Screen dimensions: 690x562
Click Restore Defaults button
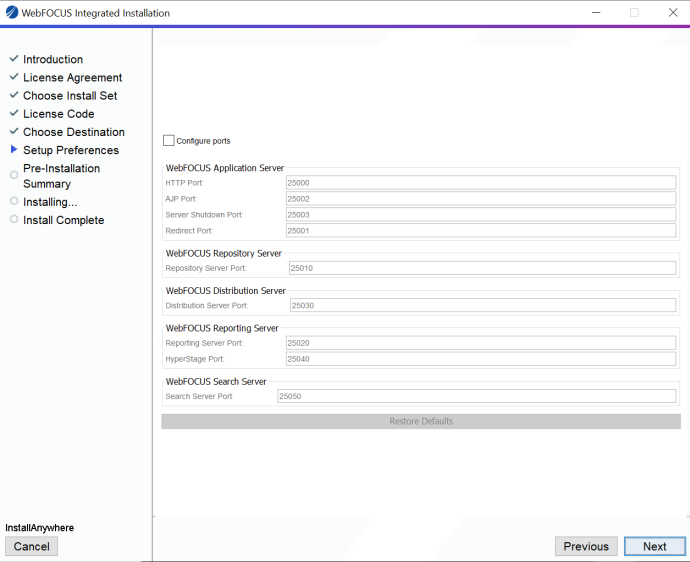pyautogui.click(x=421, y=421)
